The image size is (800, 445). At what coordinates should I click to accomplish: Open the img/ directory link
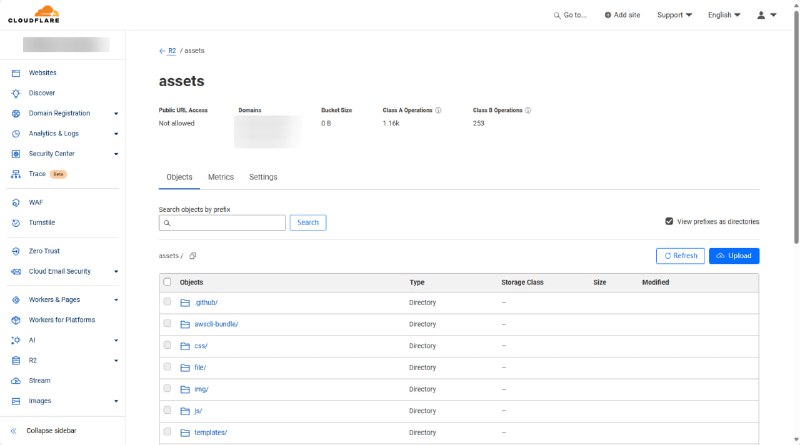tap(200, 389)
